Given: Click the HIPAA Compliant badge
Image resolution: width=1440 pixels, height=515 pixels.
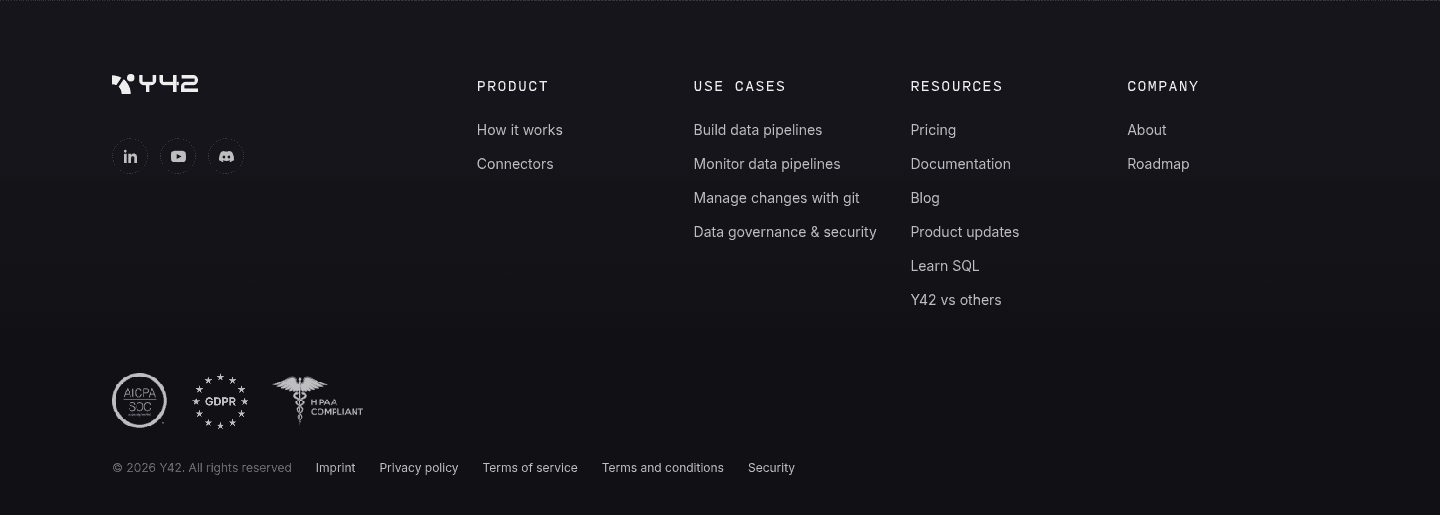Looking at the screenshot, I should pos(317,400).
